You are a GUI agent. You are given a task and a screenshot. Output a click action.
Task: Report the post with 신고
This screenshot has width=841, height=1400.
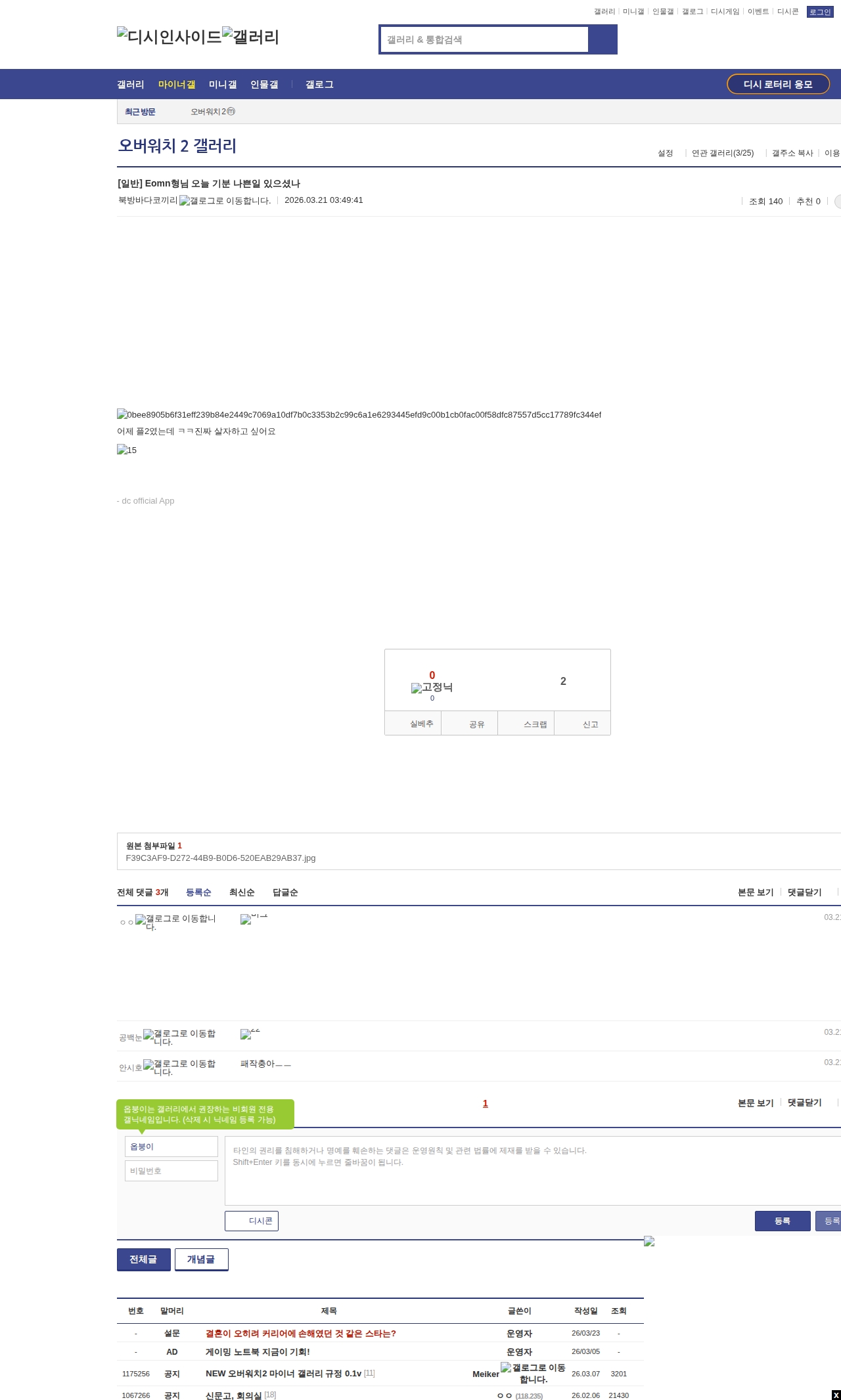click(x=583, y=724)
